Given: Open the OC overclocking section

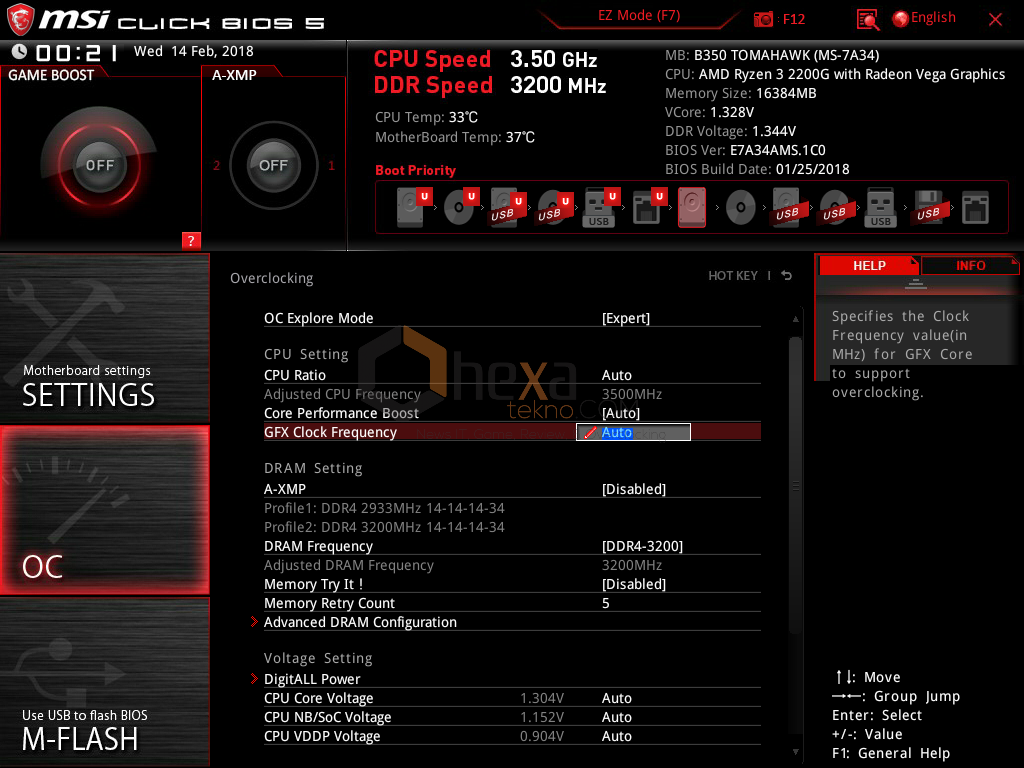Looking at the screenshot, I should (x=104, y=510).
